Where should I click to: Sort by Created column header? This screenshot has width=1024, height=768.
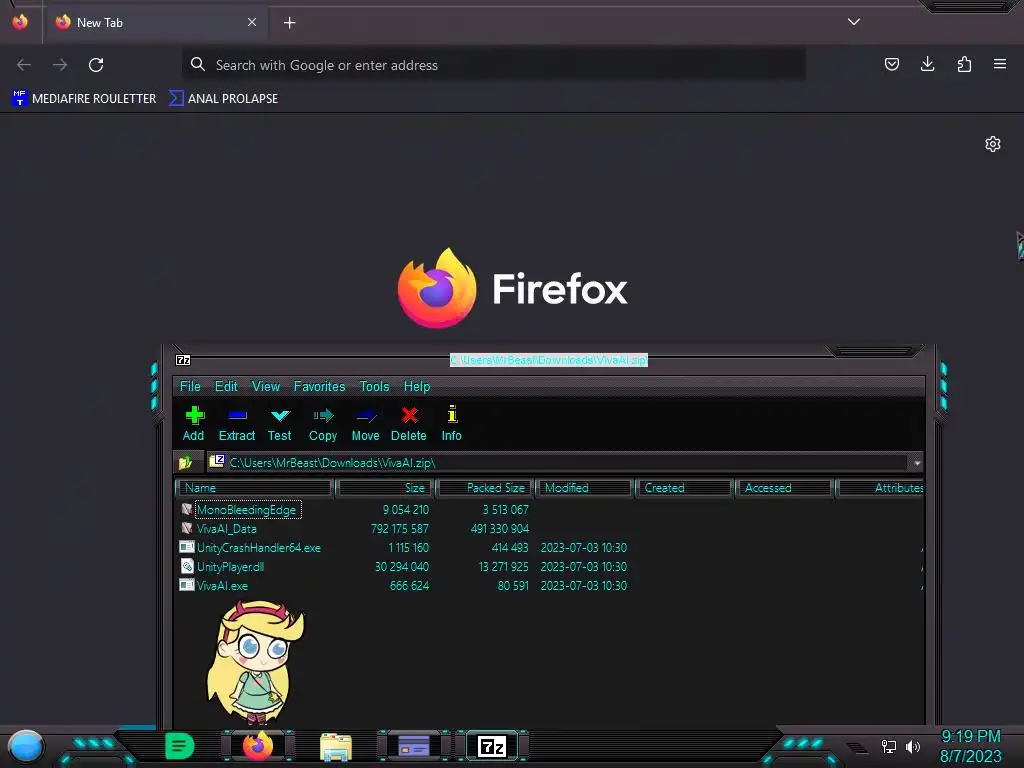685,488
